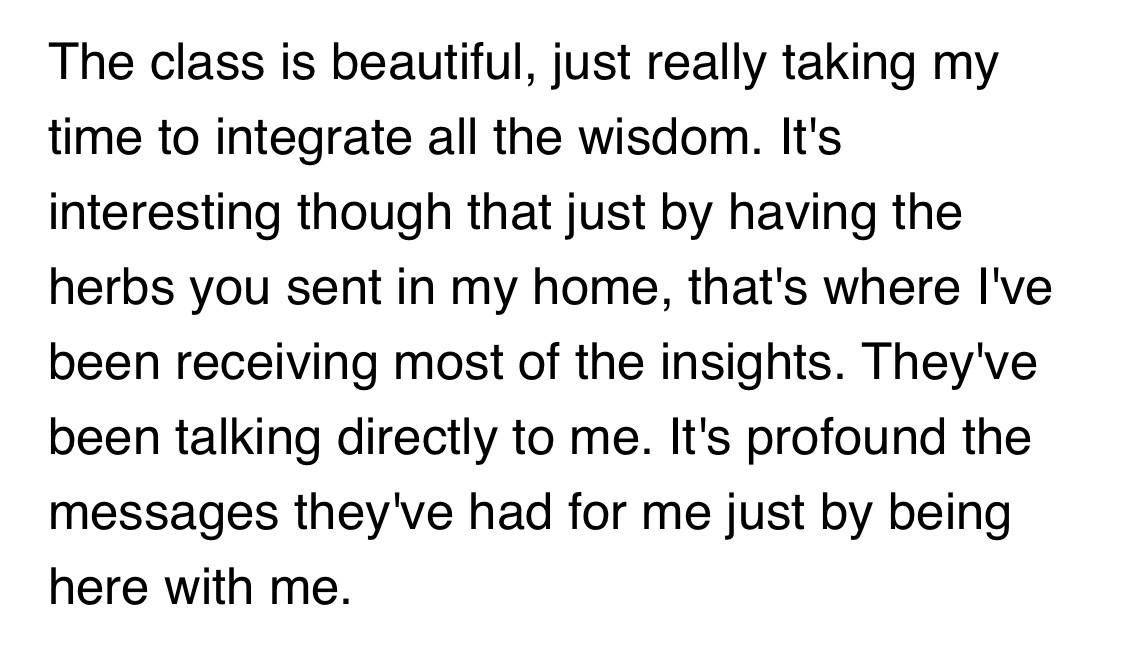Place cursor on the word "integrate"

pos(313,138)
